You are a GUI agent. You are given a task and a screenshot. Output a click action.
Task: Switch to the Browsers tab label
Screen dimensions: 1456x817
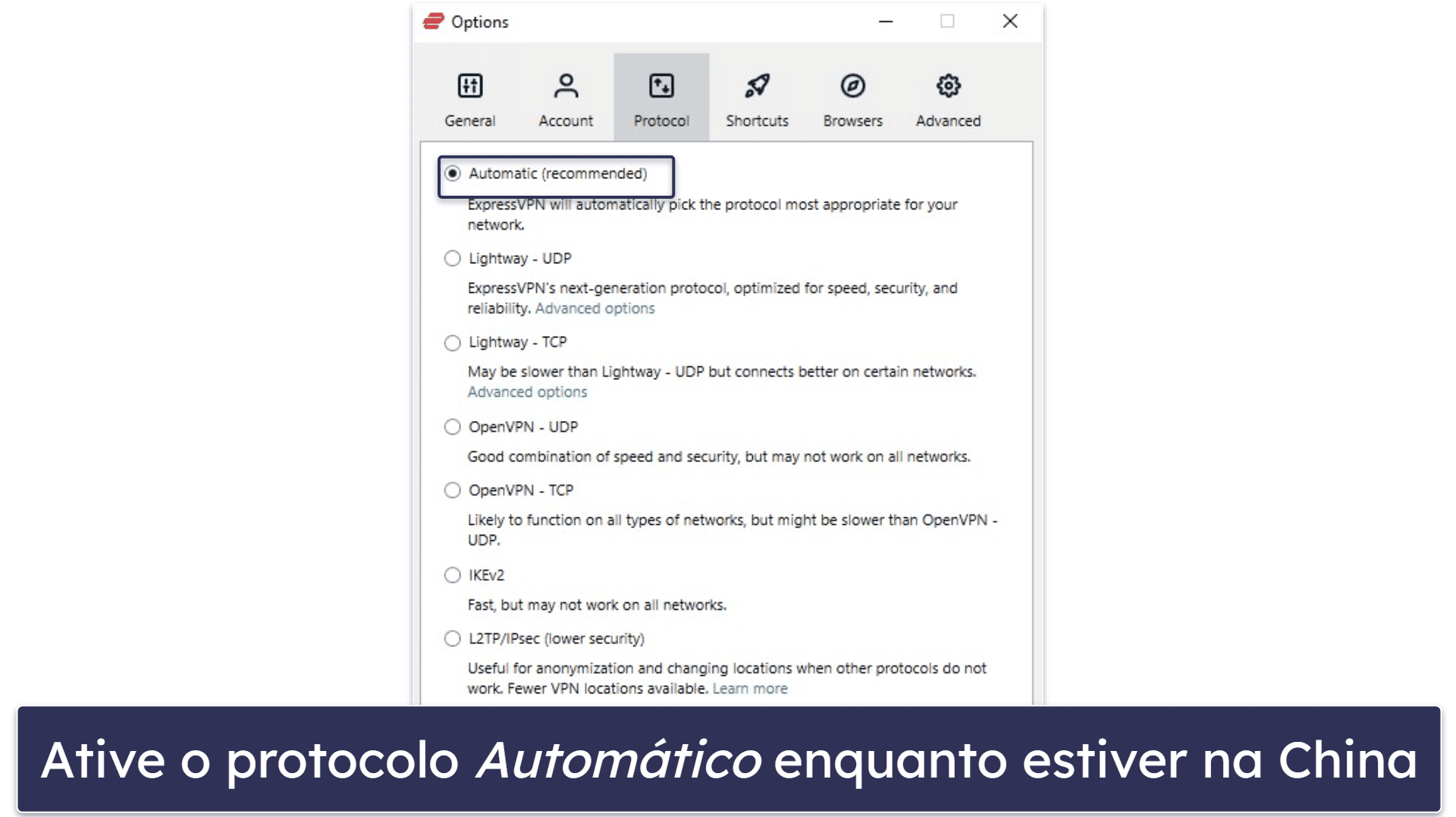852,121
